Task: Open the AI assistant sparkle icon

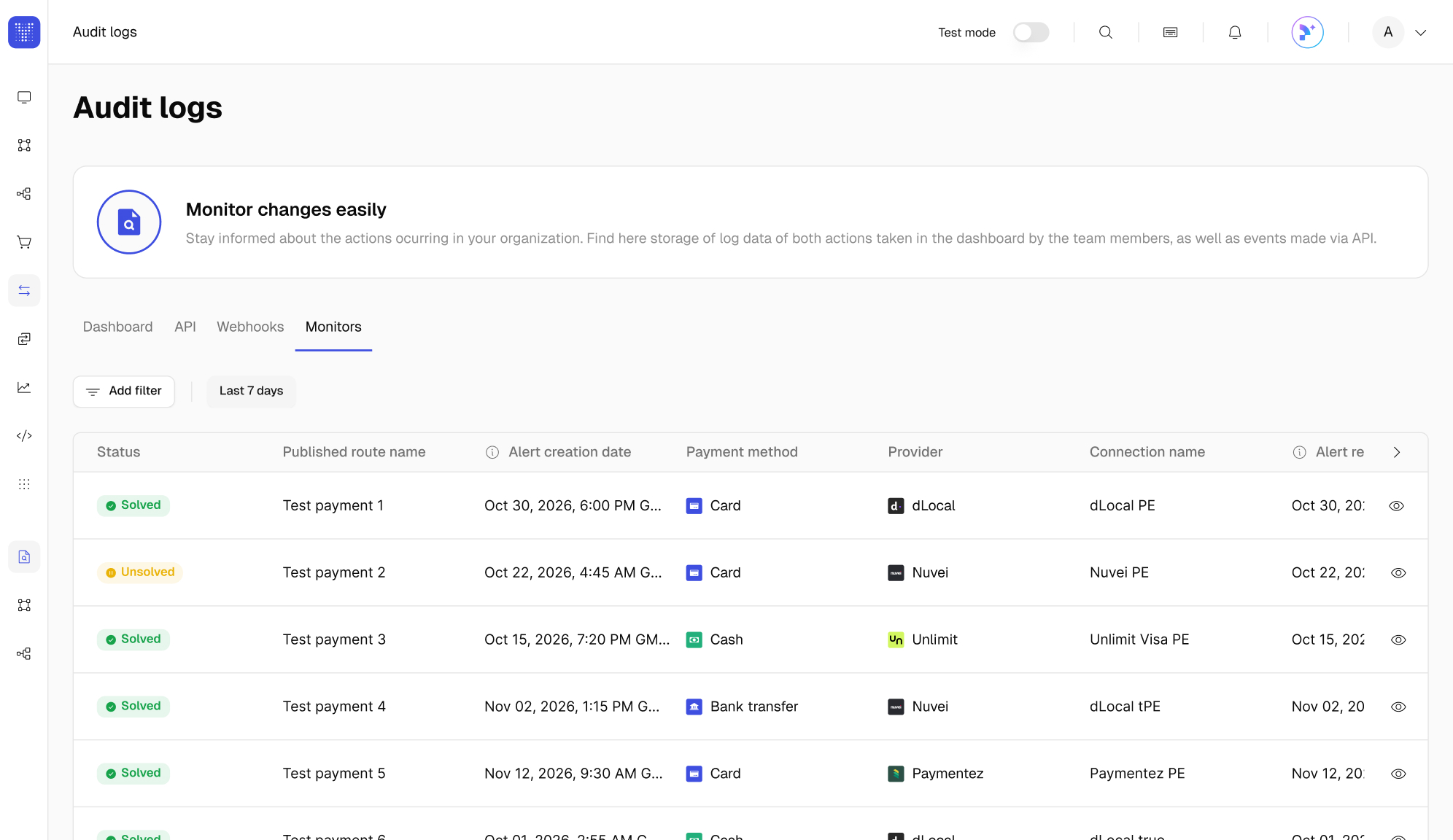Action: point(1307,32)
